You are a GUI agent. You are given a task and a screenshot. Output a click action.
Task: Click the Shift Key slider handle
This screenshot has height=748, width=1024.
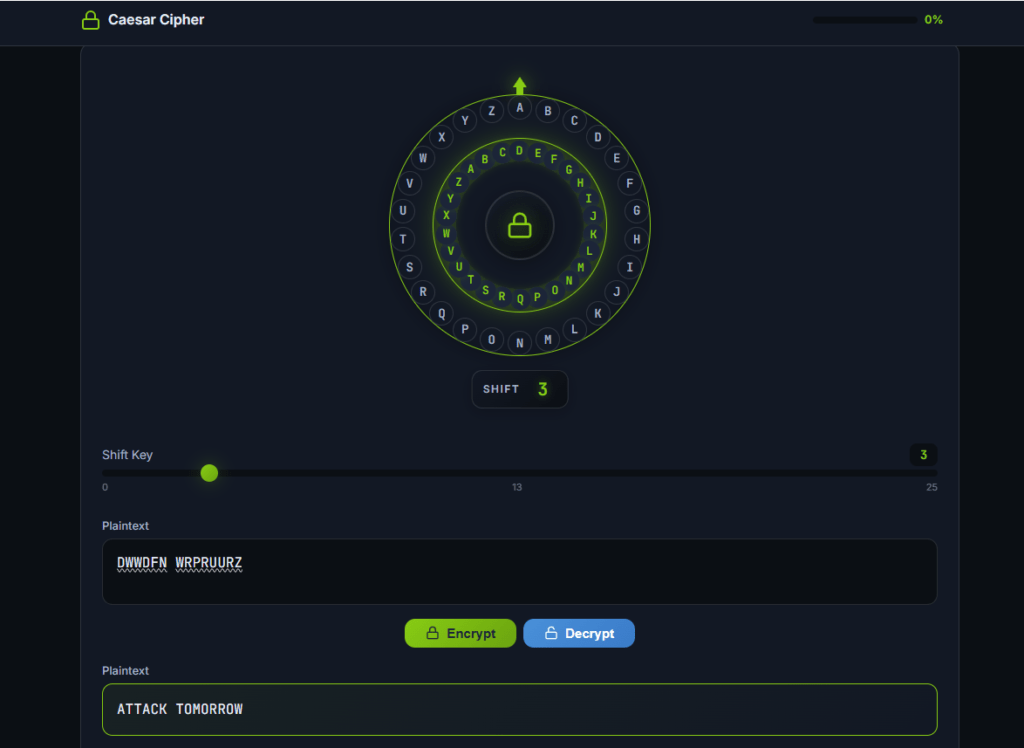[x=209, y=473]
